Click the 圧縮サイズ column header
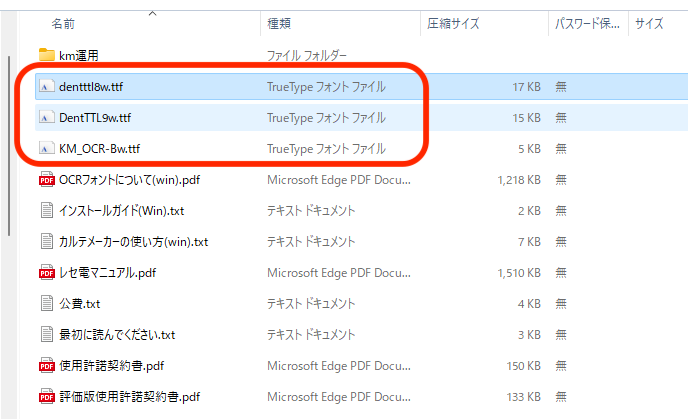688x419 pixels. point(453,23)
